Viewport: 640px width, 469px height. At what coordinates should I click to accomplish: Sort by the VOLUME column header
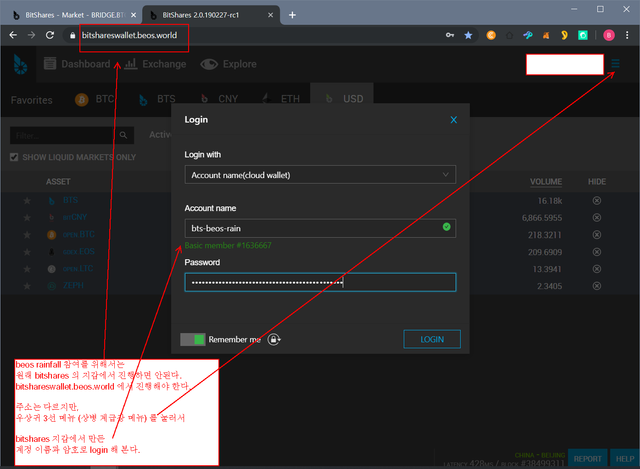pos(546,182)
